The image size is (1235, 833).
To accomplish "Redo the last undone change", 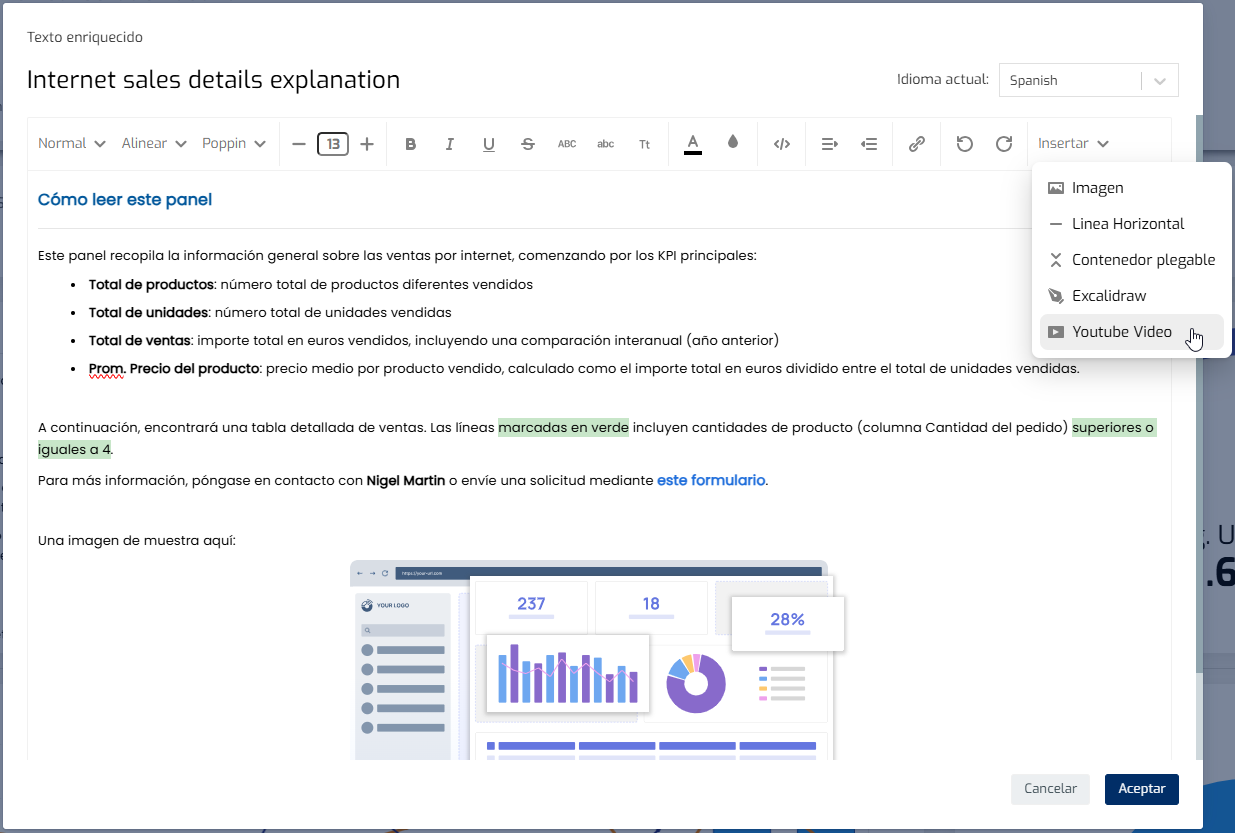I will pos(1004,143).
